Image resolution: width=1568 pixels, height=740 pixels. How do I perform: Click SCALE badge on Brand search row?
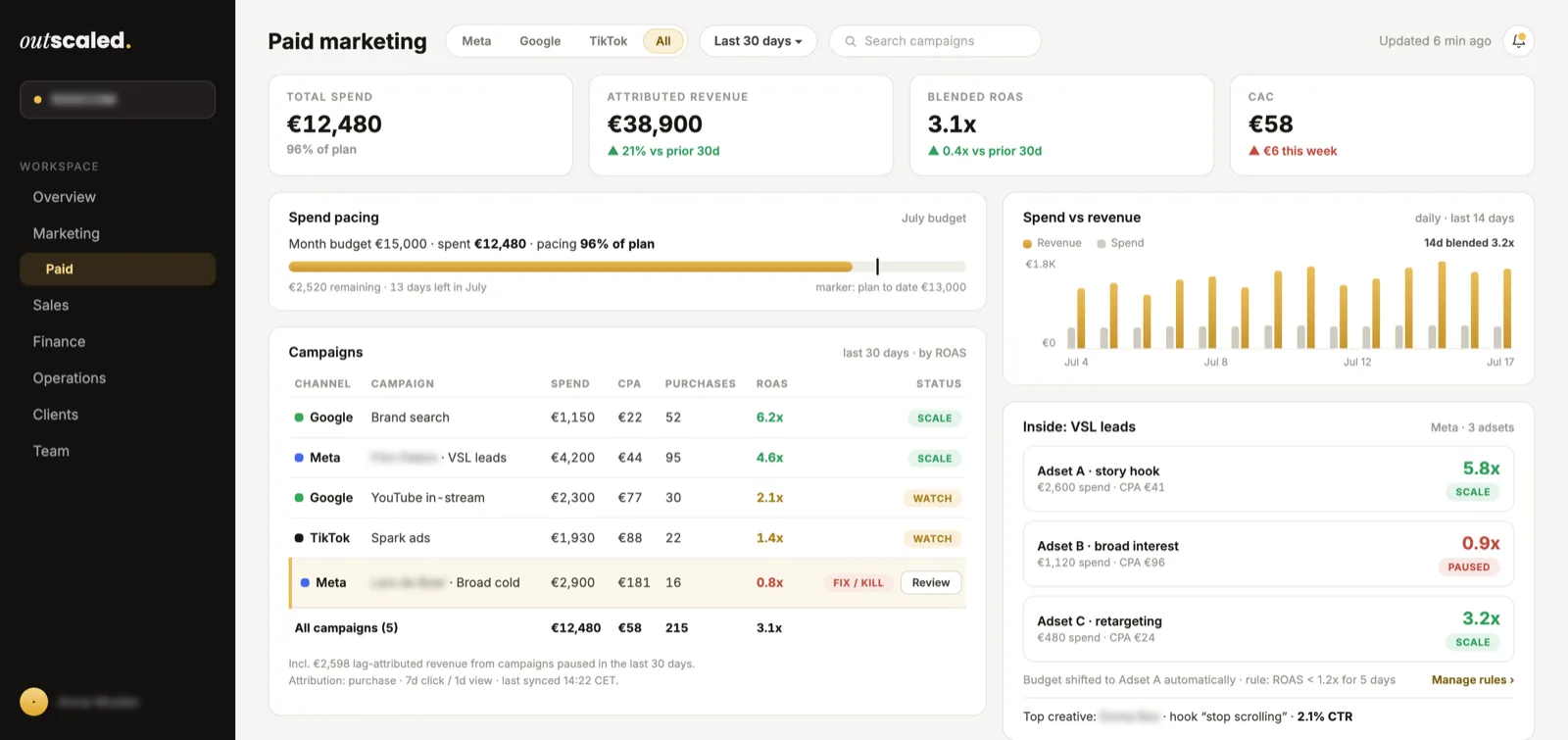click(x=935, y=418)
